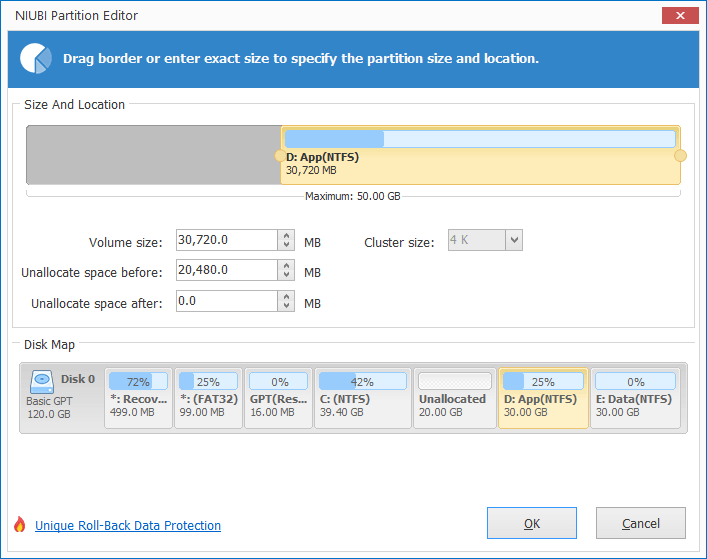Screen dimensions: 707x559
Task: Click left border handle of D: App partition
Action: pyautogui.click(x=280, y=156)
